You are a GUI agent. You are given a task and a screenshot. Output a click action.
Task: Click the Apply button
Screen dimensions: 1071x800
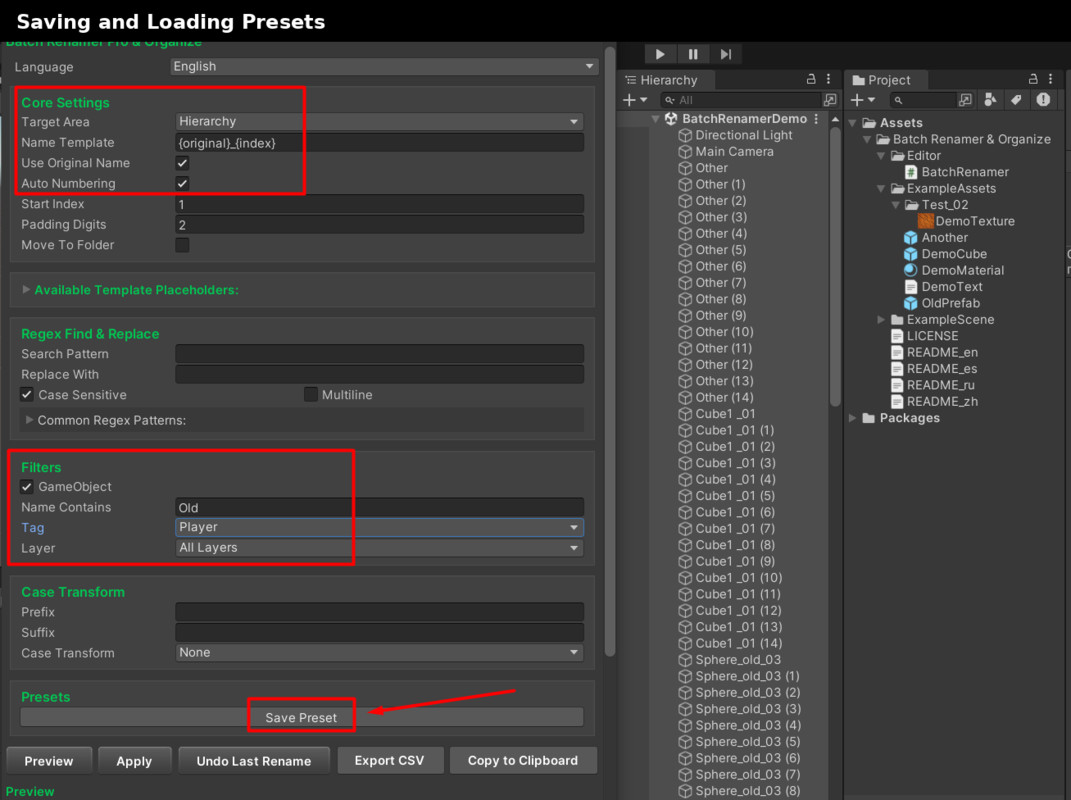pyautogui.click(x=134, y=761)
